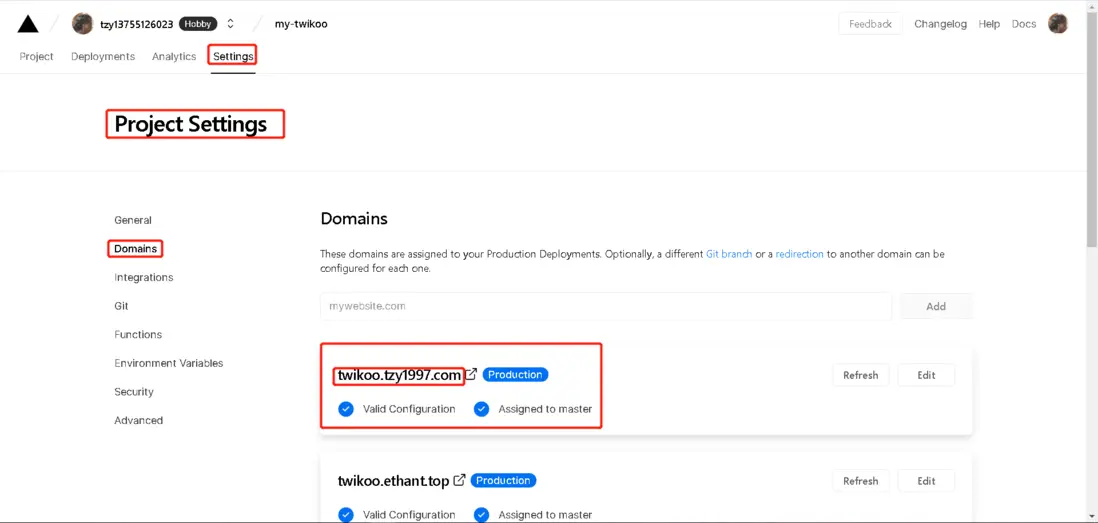The image size is (1098, 523).
Task: Click Assigned to master checkmark for twikoo.ethant.top
Action: (481, 515)
